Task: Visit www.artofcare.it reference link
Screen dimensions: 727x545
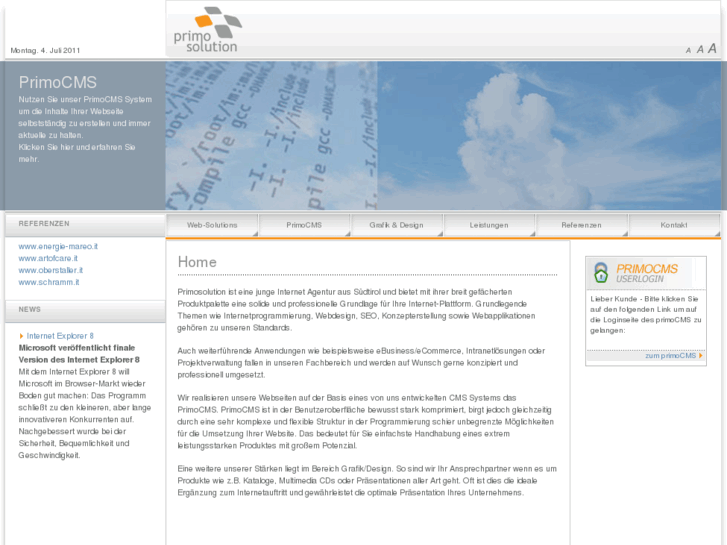Action: [48, 258]
